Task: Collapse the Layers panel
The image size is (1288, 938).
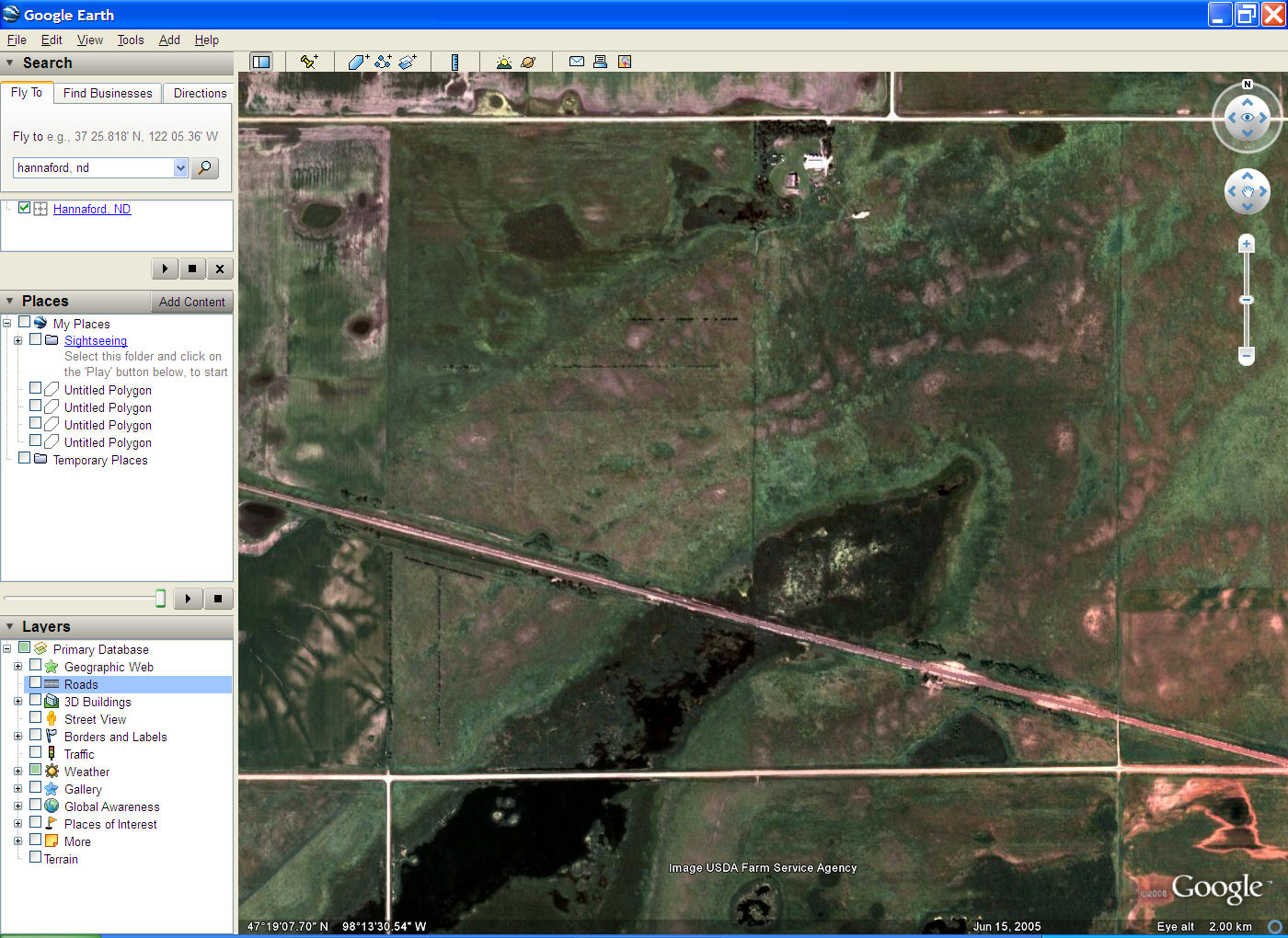Action: [x=10, y=626]
